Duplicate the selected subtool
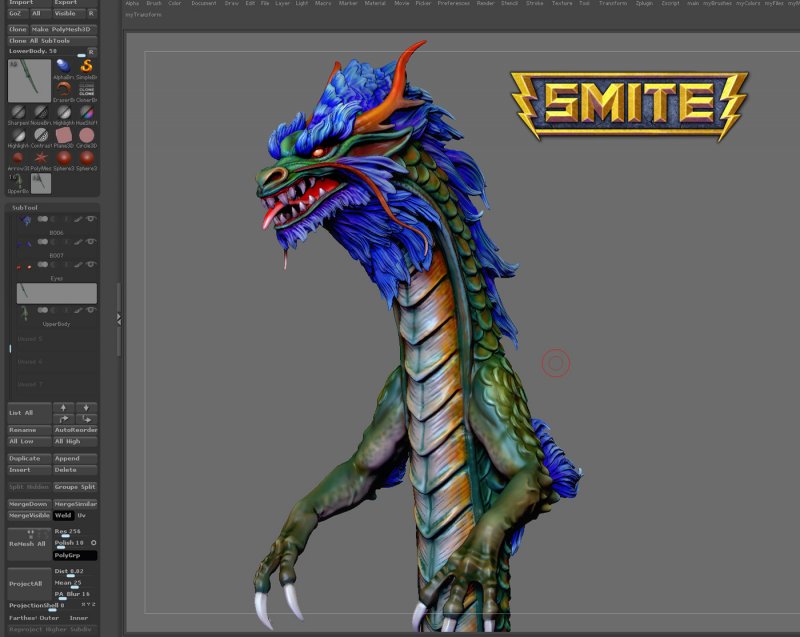Screen dimensions: 800x637 pyautogui.click(x=29, y=458)
